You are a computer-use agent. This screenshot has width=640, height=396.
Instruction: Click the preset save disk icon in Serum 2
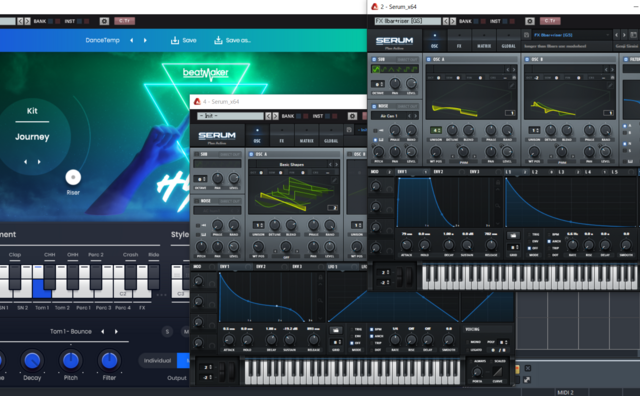[526, 35]
